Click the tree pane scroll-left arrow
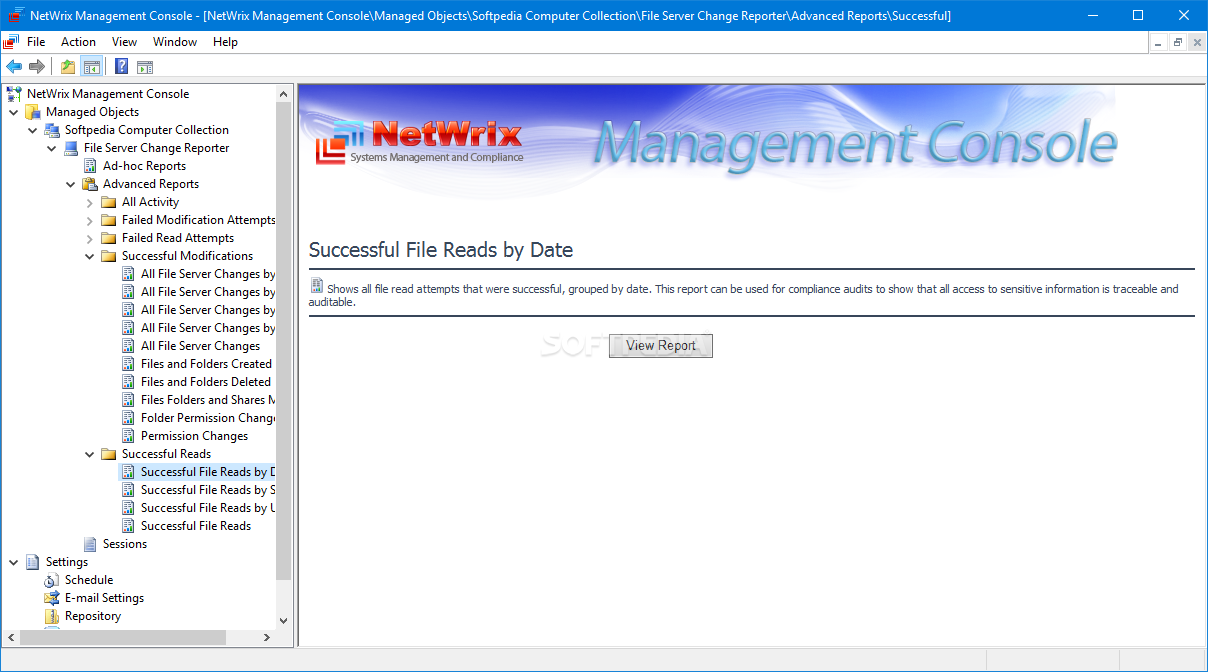Screen dimensions: 1208x672 pyautogui.click(x=10, y=637)
